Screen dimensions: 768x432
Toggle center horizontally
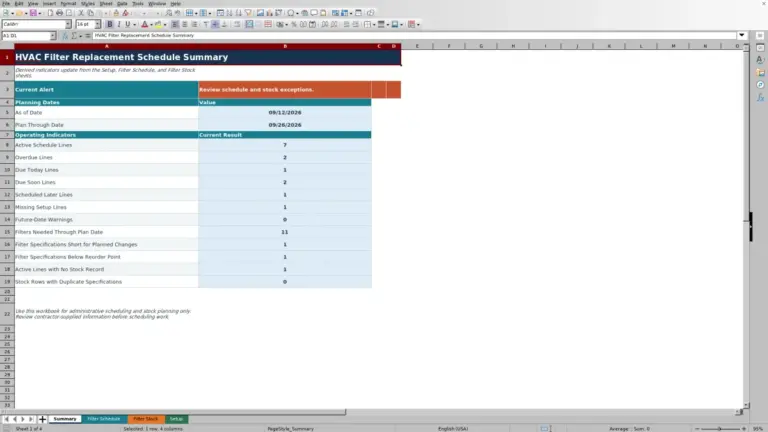pyautogui.click(x=185, y=24)
